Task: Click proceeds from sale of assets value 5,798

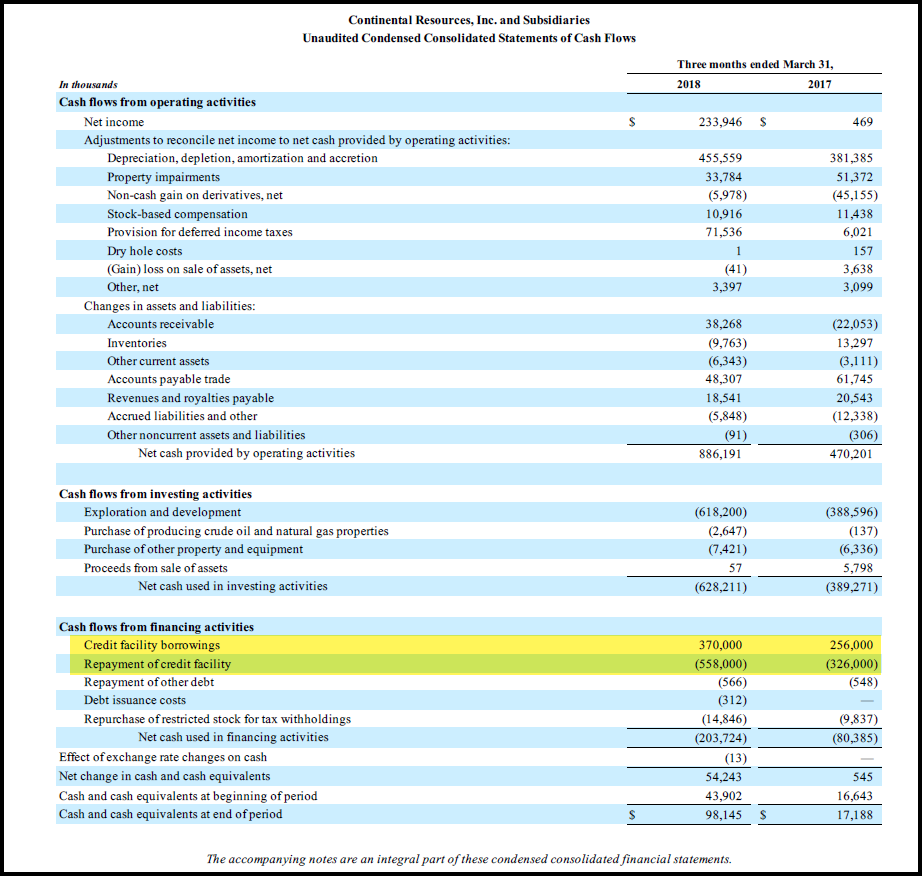Action: [858, 568]
